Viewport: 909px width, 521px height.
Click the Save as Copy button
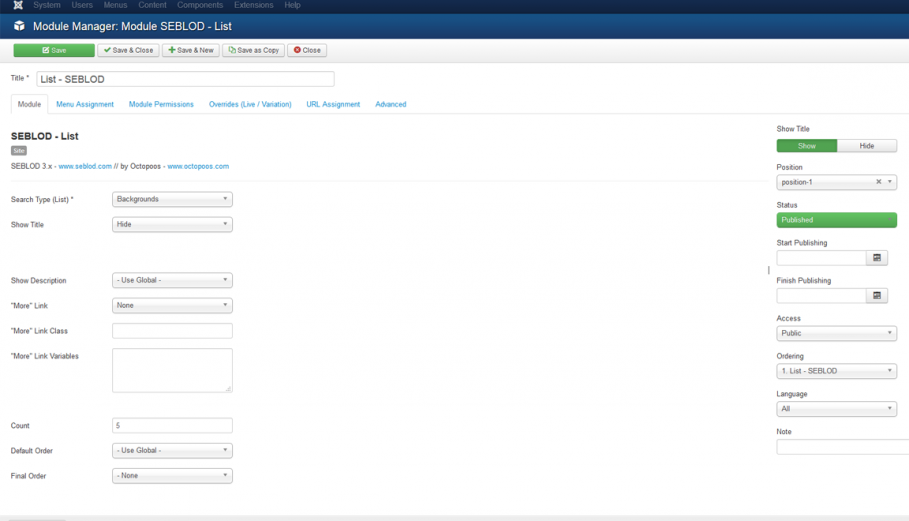253,50
